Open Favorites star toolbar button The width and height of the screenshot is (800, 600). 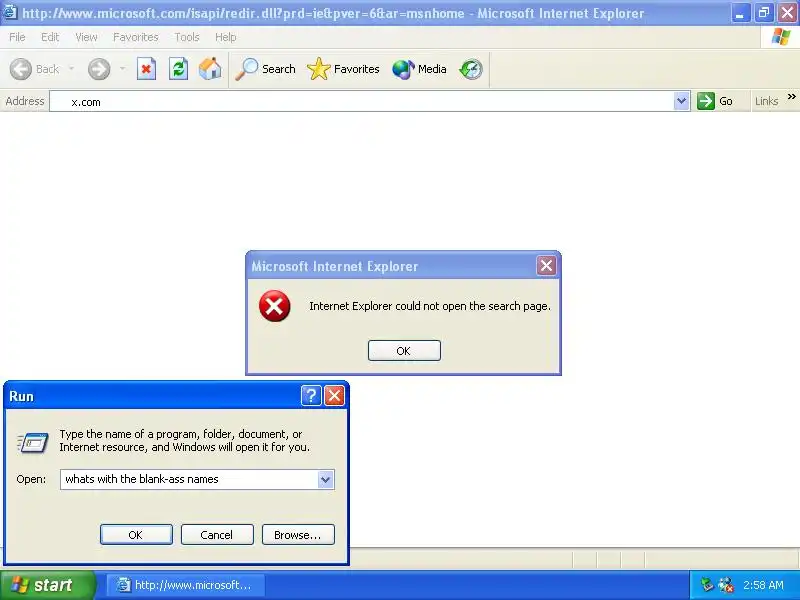343,69
